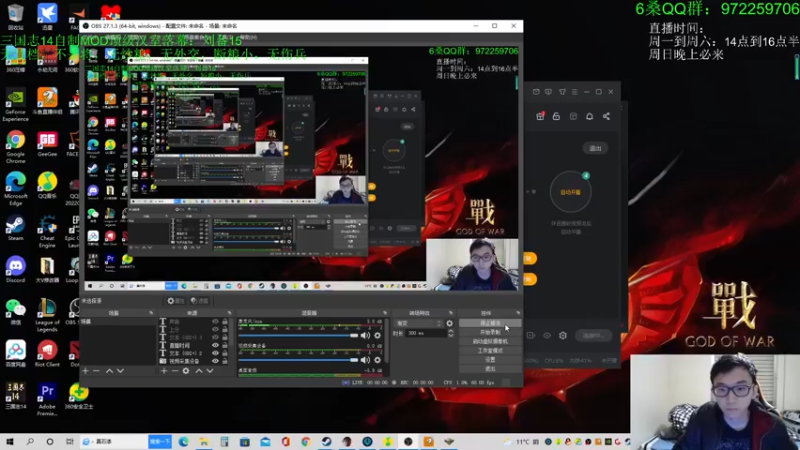
Task: Select the League of Legends desktop icon
Action: [47, 315]
